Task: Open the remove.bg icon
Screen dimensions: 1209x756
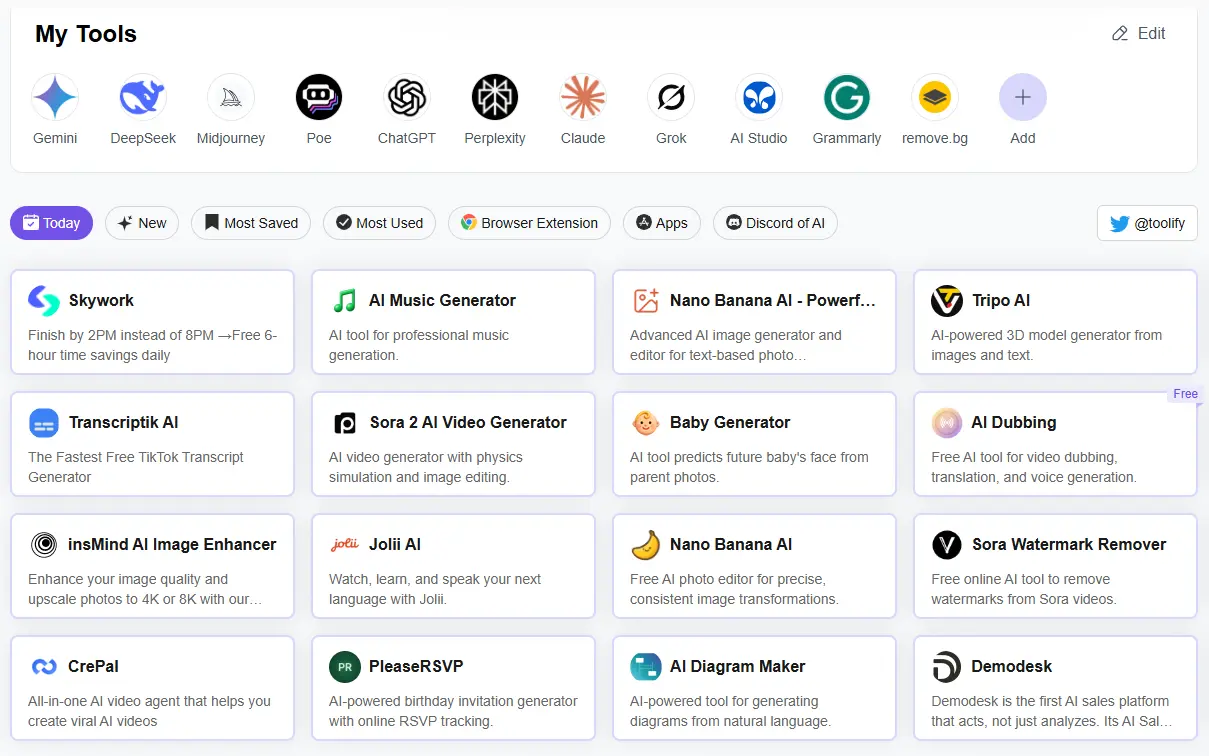Action: tap(935, 97)
